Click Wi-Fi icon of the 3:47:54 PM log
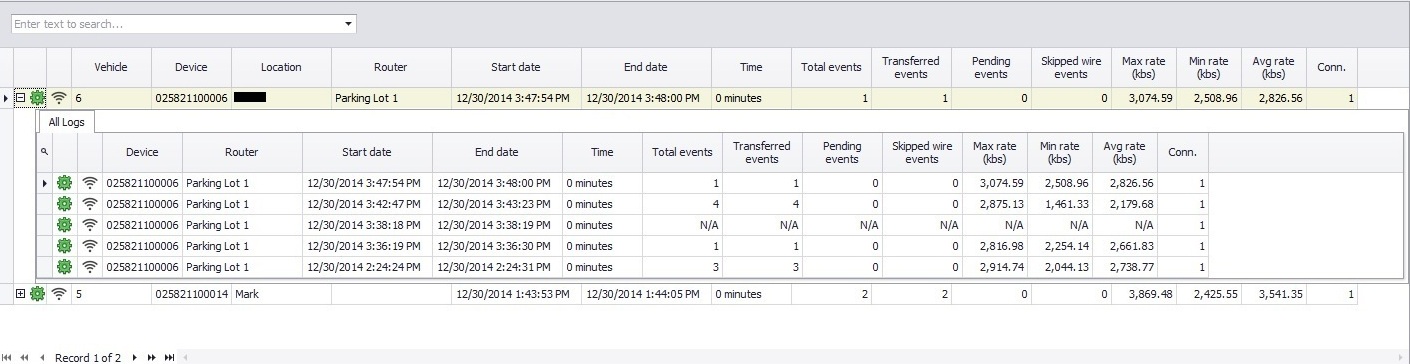Viewport: 1410px width, 364px height. 90,183
